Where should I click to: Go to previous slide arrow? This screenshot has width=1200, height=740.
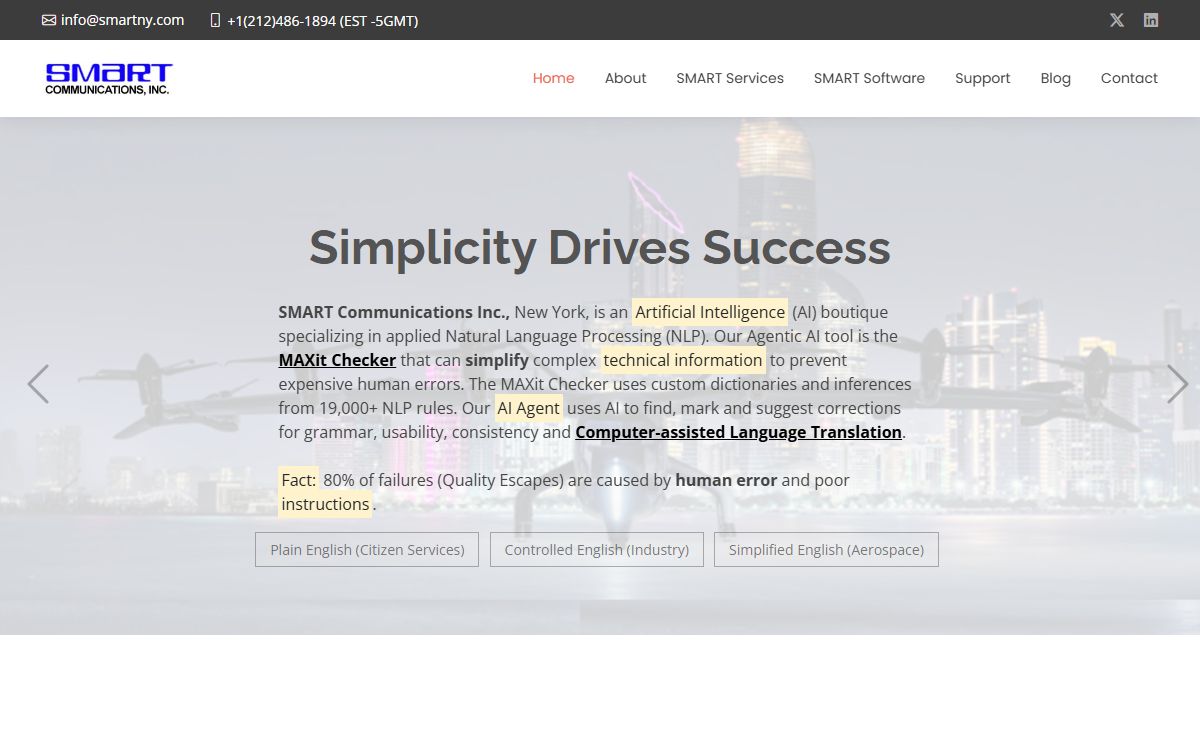coord(38,384)
